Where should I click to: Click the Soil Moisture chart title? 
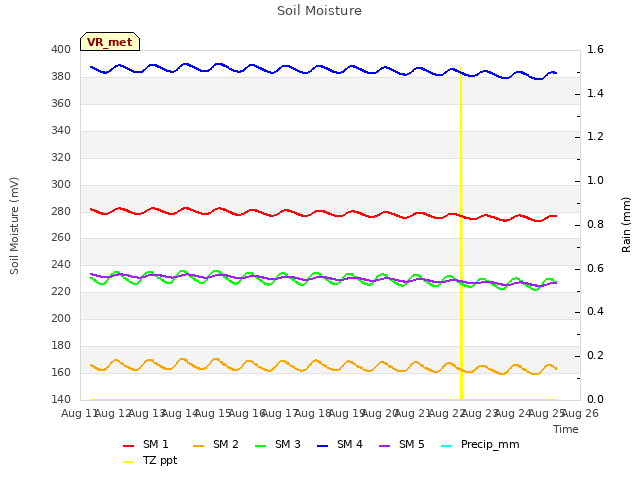click(319, 11)
